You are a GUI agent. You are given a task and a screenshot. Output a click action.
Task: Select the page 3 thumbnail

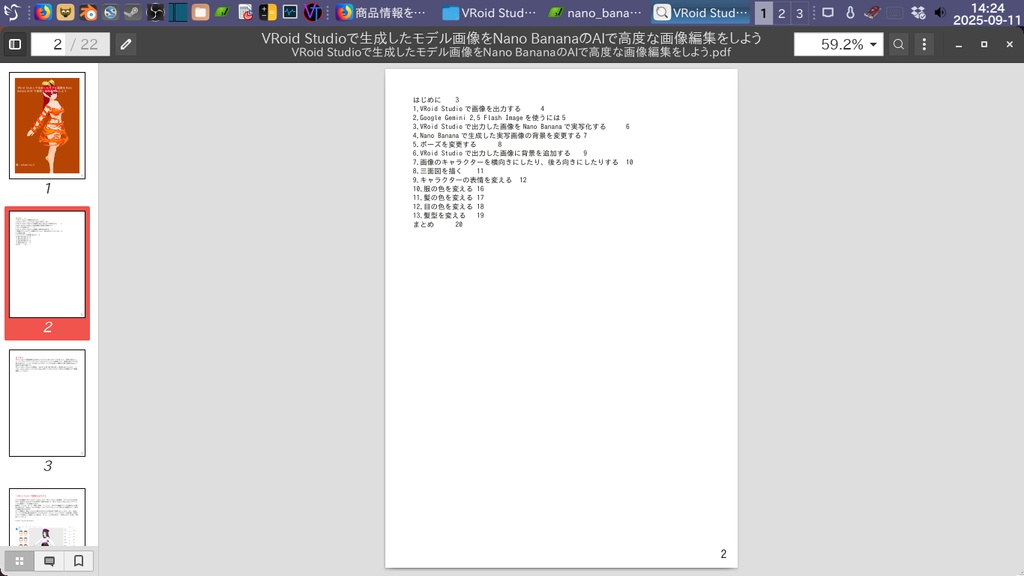[x=47, y=403]
